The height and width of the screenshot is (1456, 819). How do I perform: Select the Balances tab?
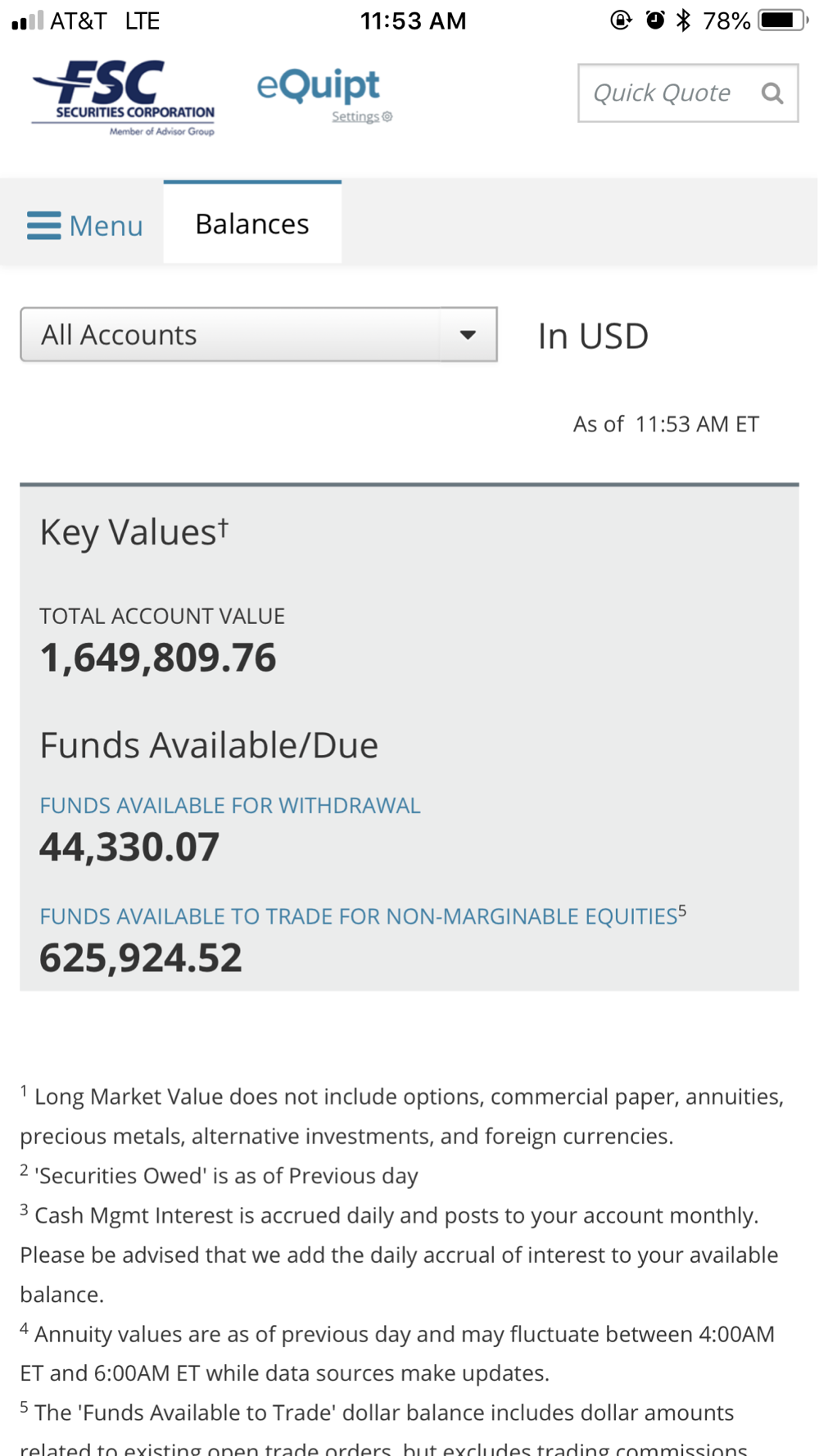coord(252,224)
